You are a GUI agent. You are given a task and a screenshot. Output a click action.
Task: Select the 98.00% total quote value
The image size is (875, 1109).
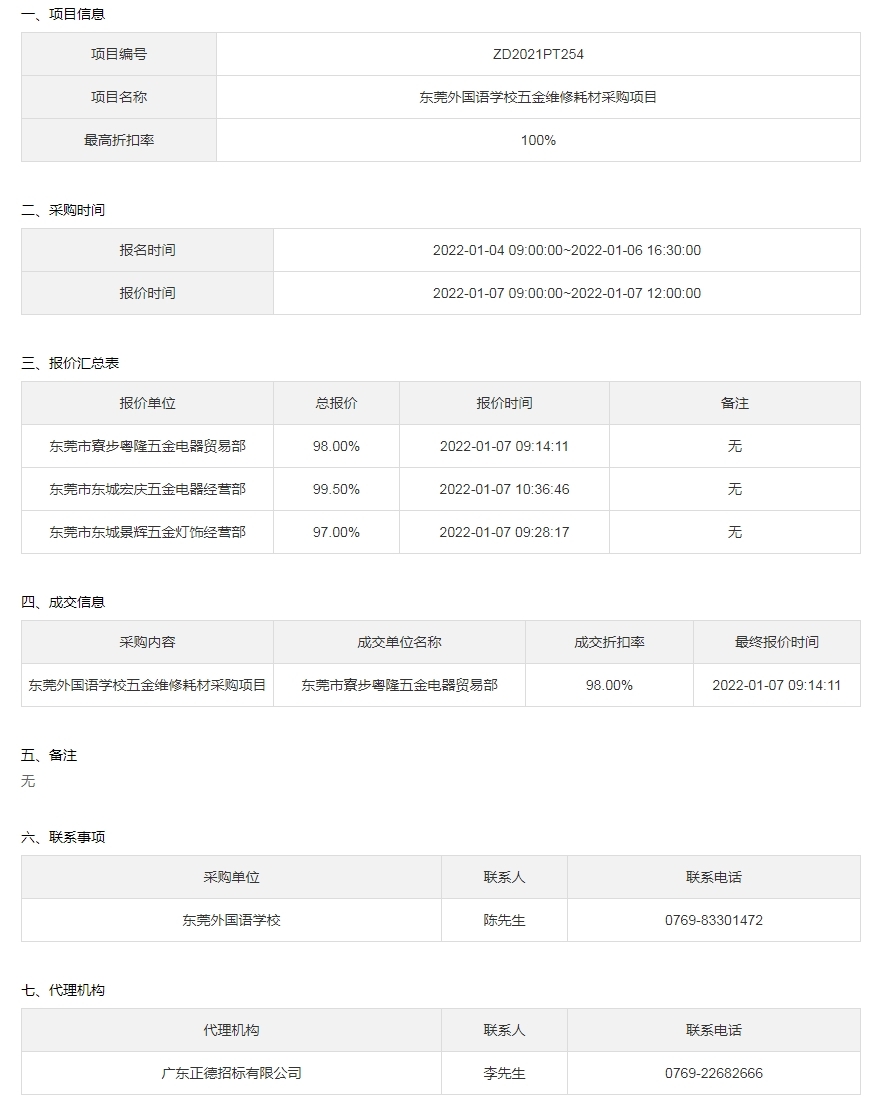pyautogui.click(x=337, y=446)
